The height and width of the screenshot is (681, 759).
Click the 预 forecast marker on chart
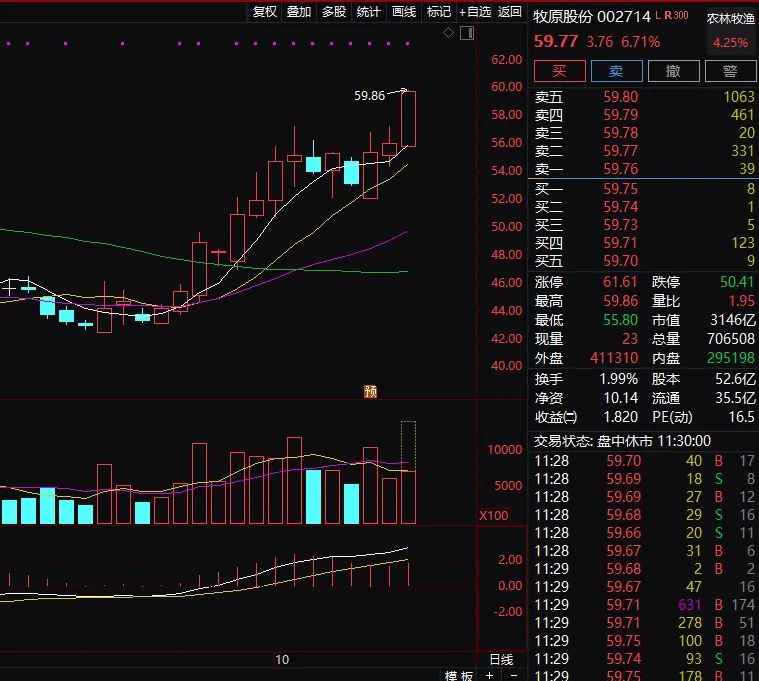pyautogui.click(x=370, y=390)
